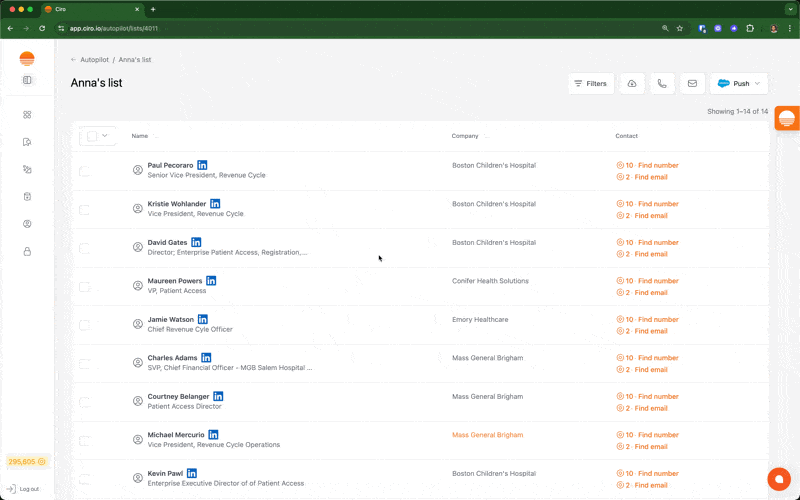Go to Autopilot breadcrumb
The width and height of the screenshot is (800, 500).
94,60
